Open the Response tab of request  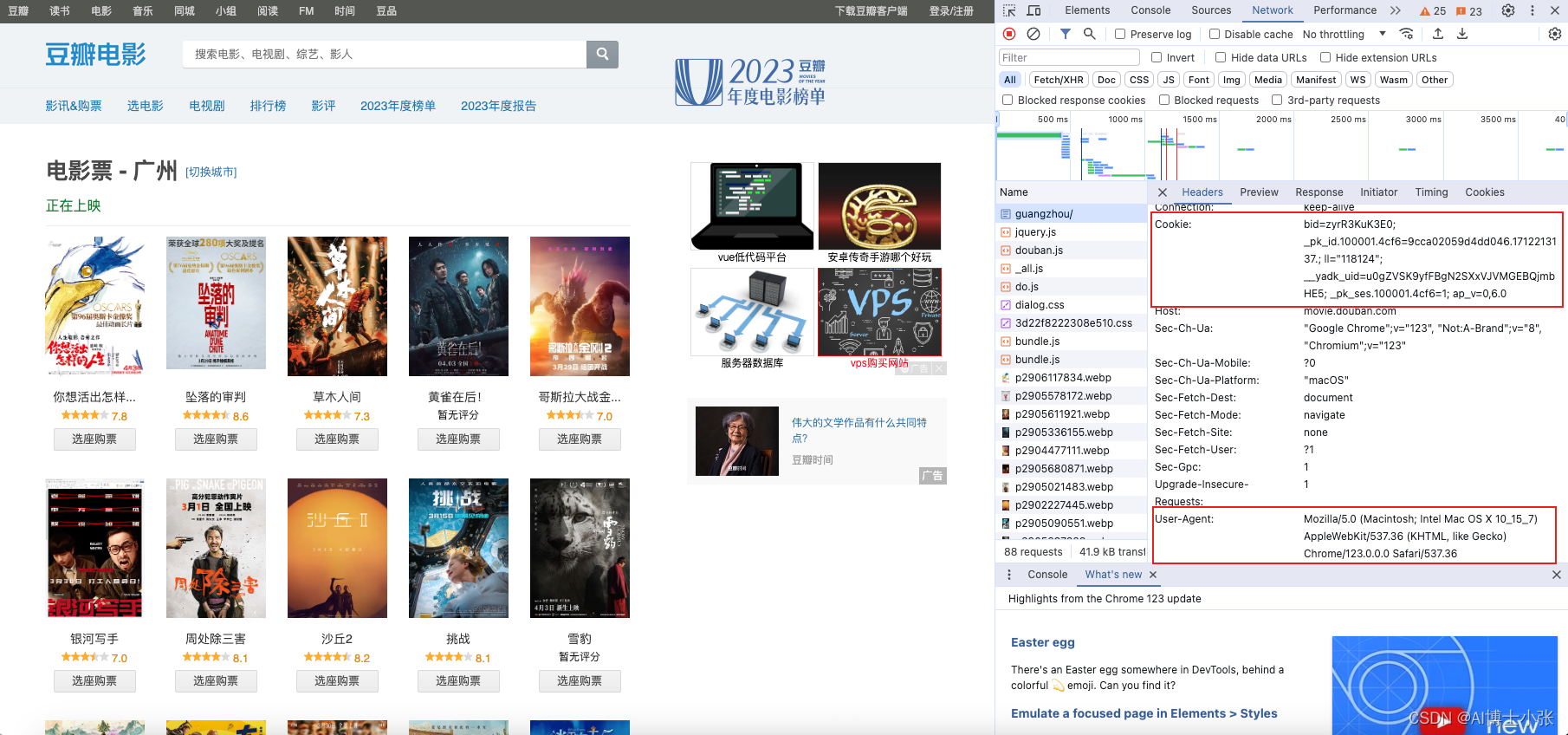[x=1319, y=192]
